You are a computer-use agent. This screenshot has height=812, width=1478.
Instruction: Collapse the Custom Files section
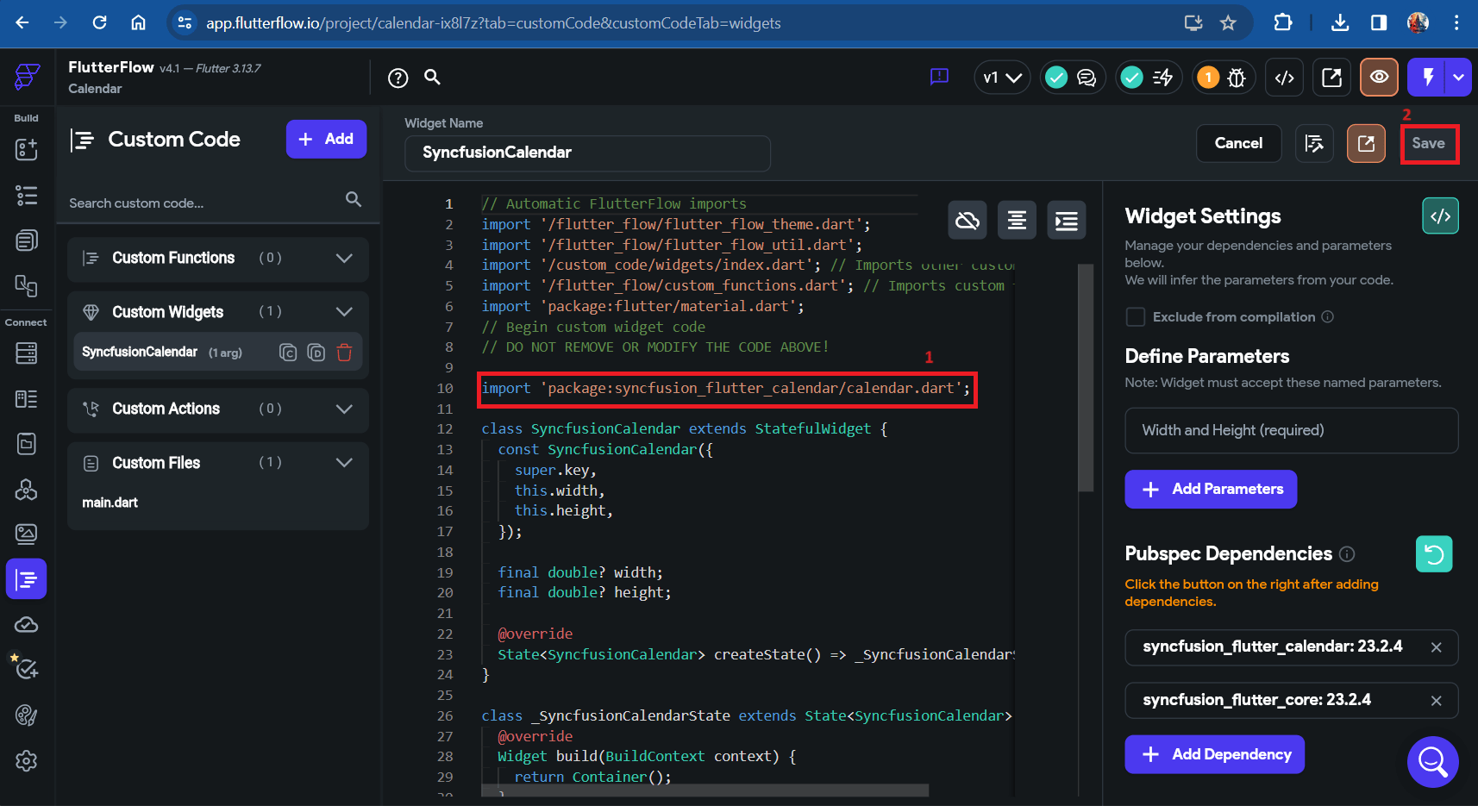click(x=344, y=463)
